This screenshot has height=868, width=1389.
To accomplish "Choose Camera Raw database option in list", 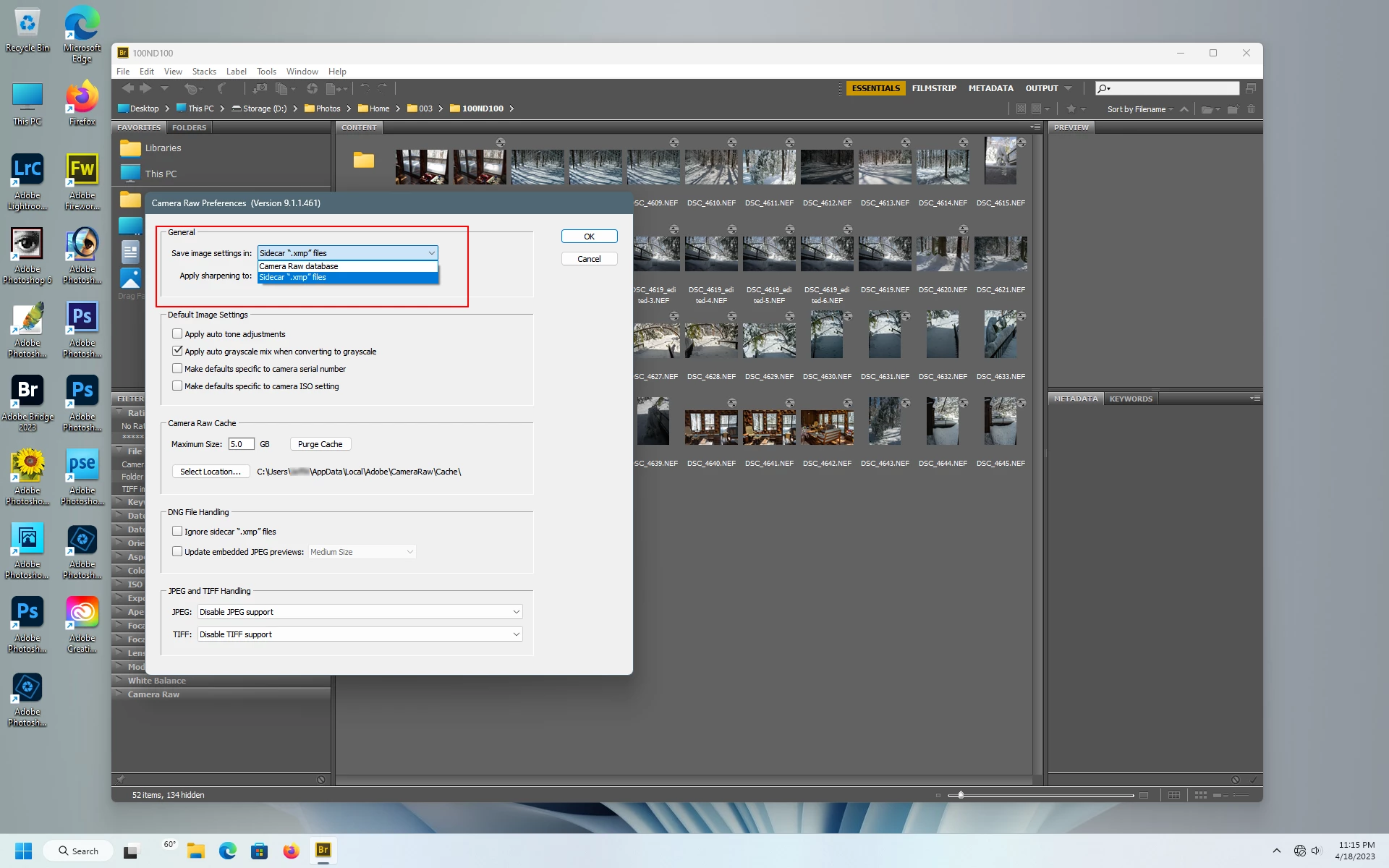I will pyautogui.click(x=299, y=266).
